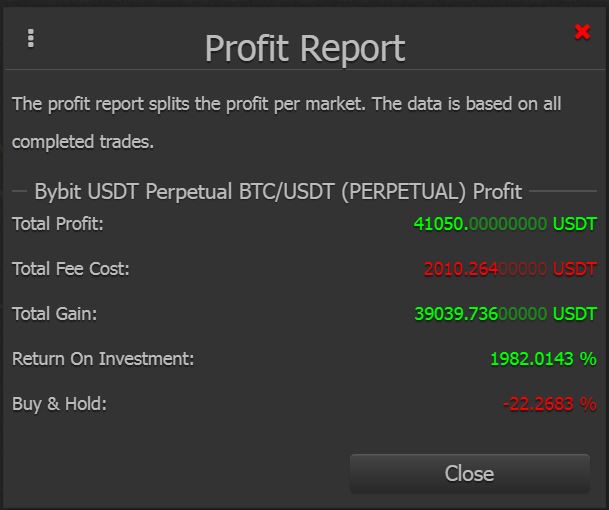This screenshot has width=609, height=510.
Task: Click the USDT unit next to Total Fee Cost
Action: click(575, 269)
